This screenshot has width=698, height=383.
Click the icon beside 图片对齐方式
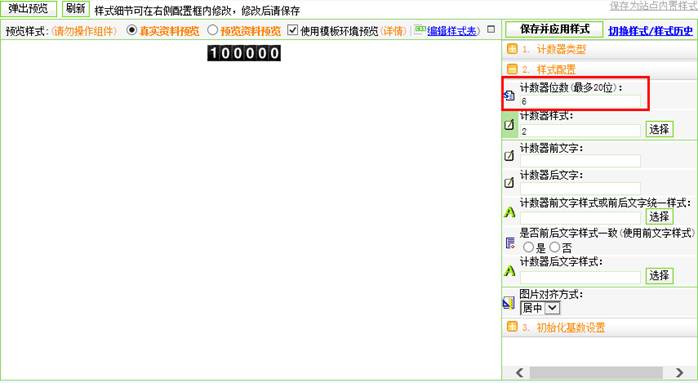click(x=509, y=303)
